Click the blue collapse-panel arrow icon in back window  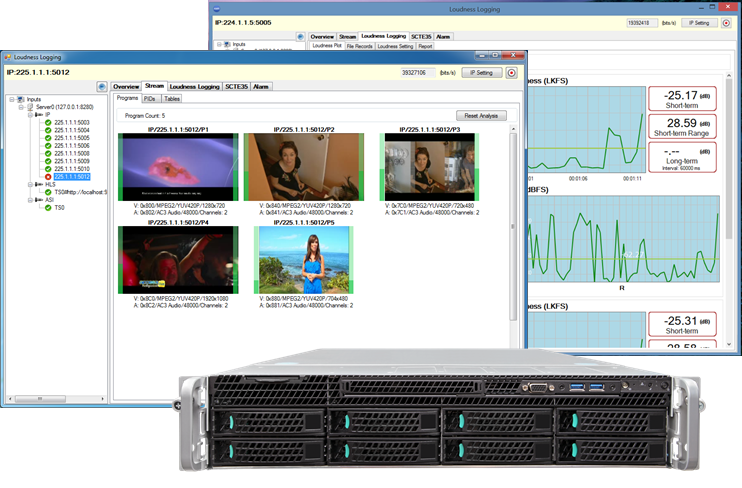click(300, 36)
